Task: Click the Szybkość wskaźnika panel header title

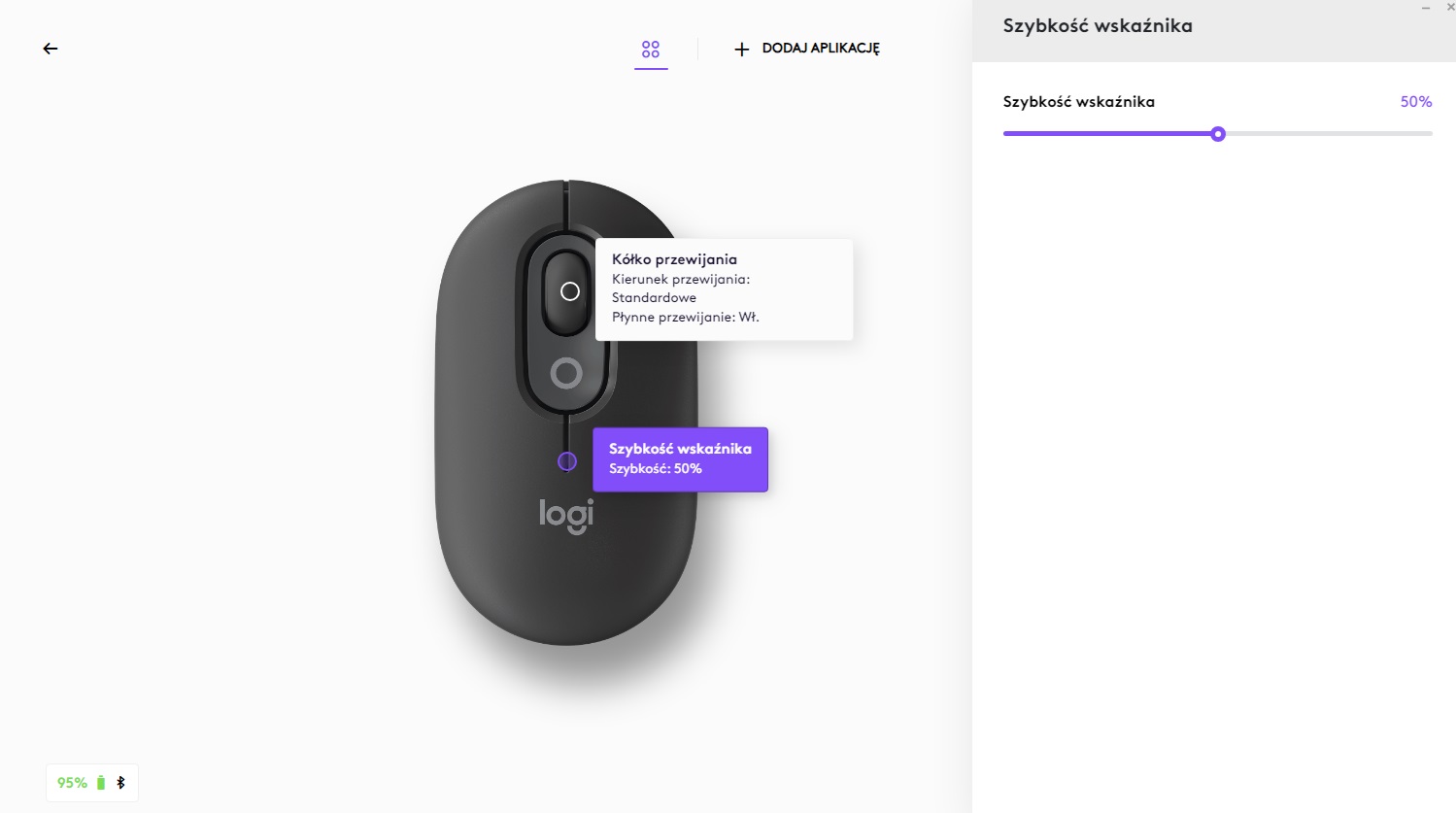Action: 1098,26
